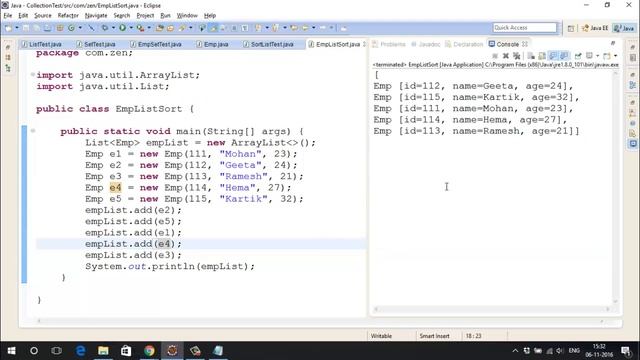The height and width of the screenshot is (360, 640).
Task: Click the Eclipse icon on taskbar
Action: pos(172,351)
